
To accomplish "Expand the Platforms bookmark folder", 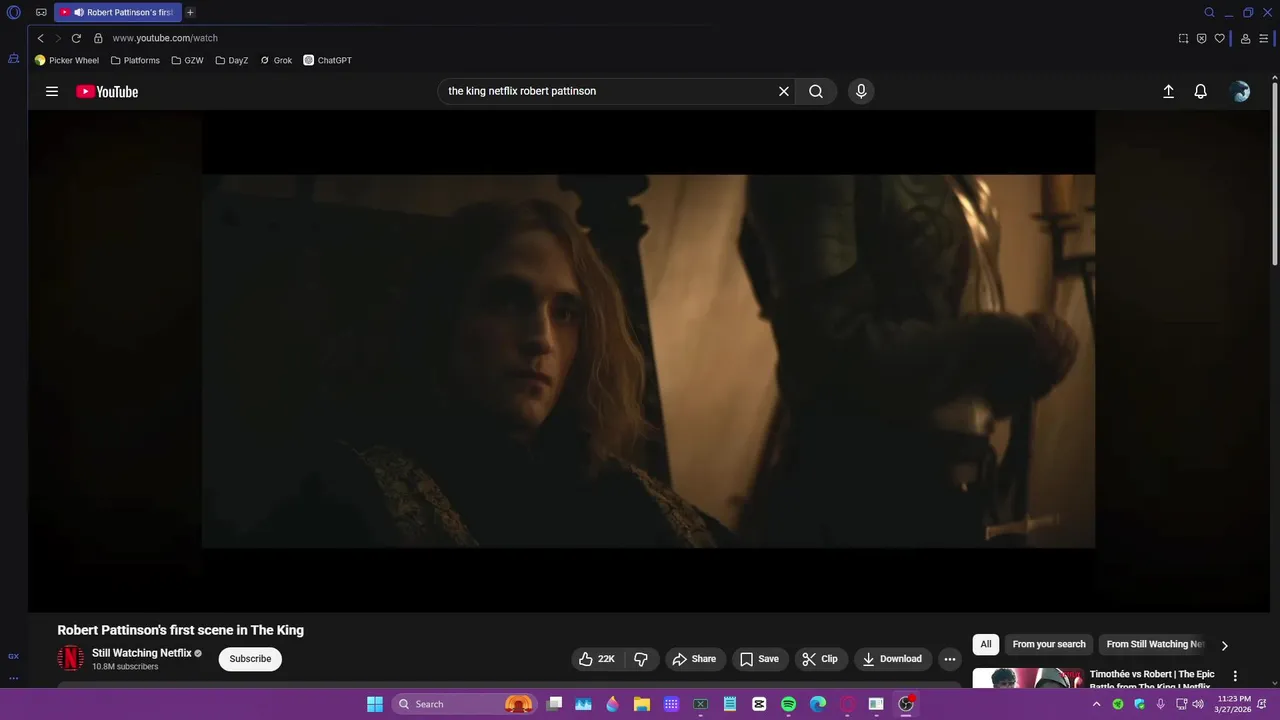I will 135,60.
